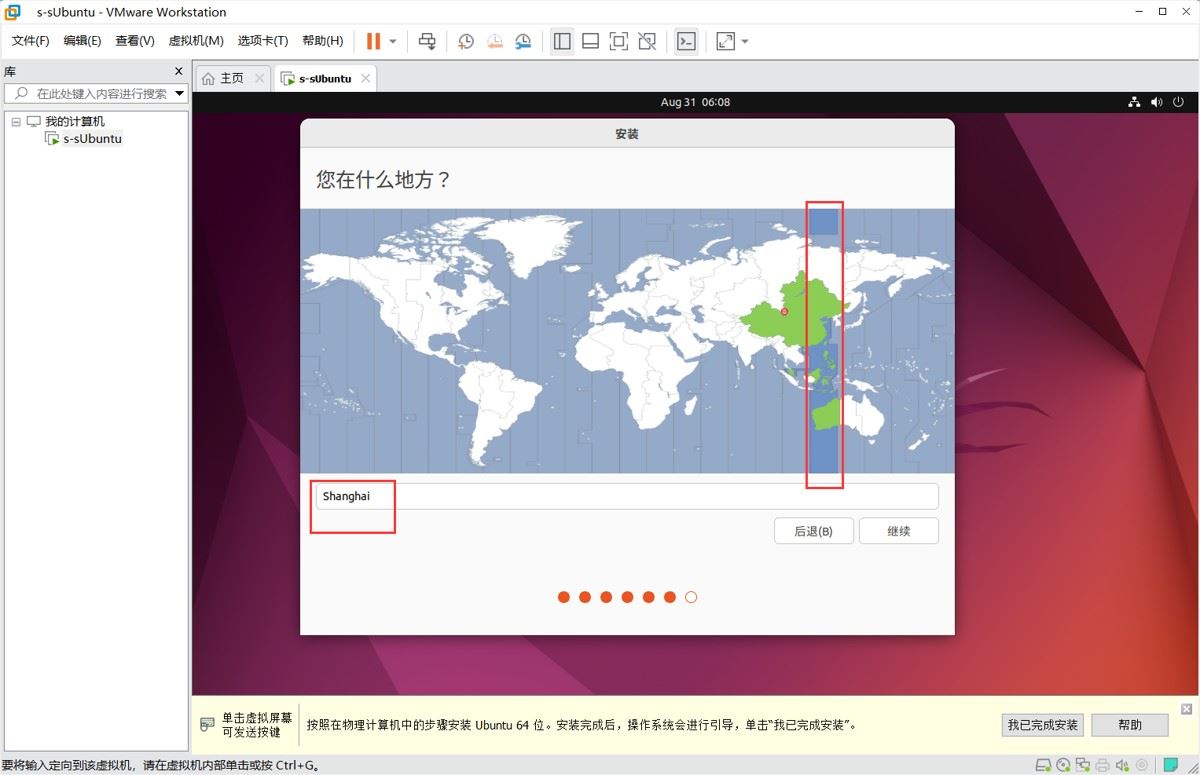Image resolution: width=1200 pixels, height=775 pixels.
Task: Click the 继续 button
Action: coord(899,531)
